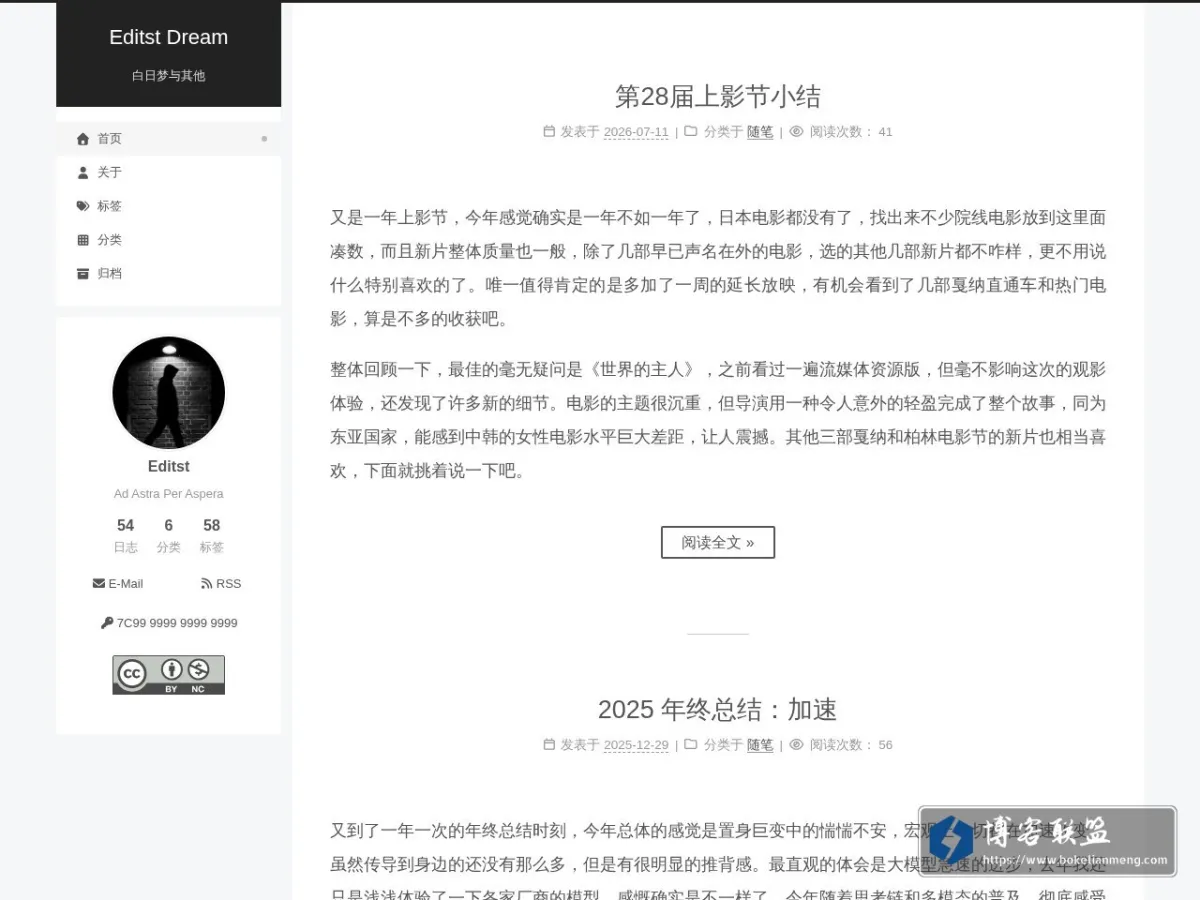This screenshot has width=1200, height=900.
Task: Click calendar icon under 第28届上影节小结 title
Action: [x=549, y=131]
